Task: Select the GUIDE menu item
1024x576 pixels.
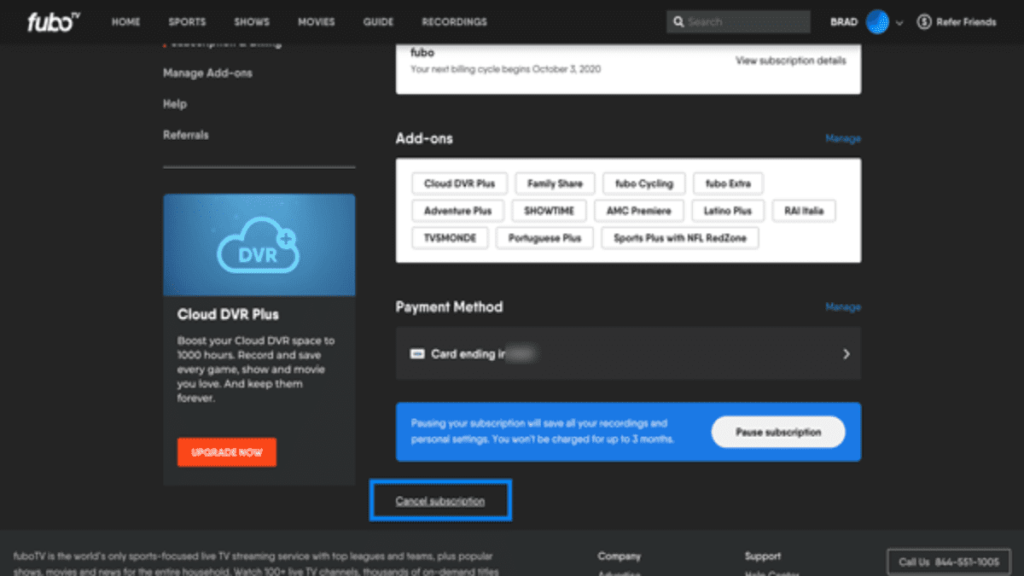Action: click(378, 21)
